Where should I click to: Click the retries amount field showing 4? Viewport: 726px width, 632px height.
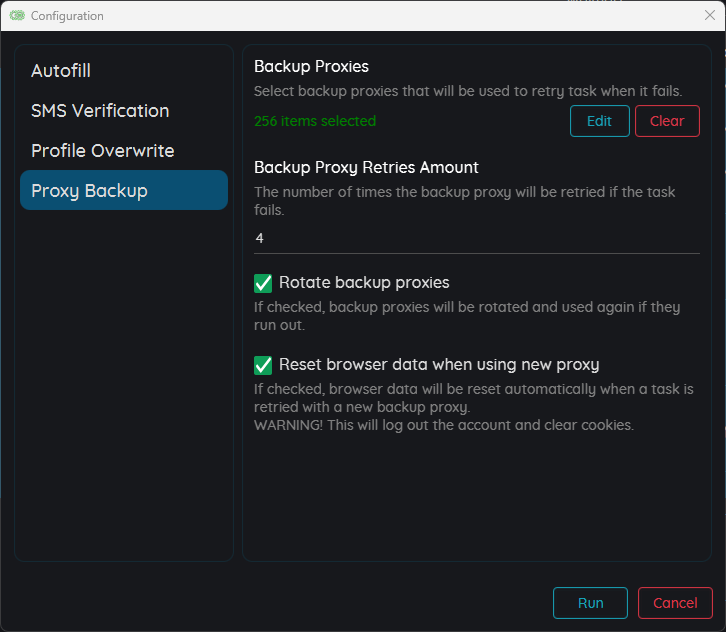point(476,238)
